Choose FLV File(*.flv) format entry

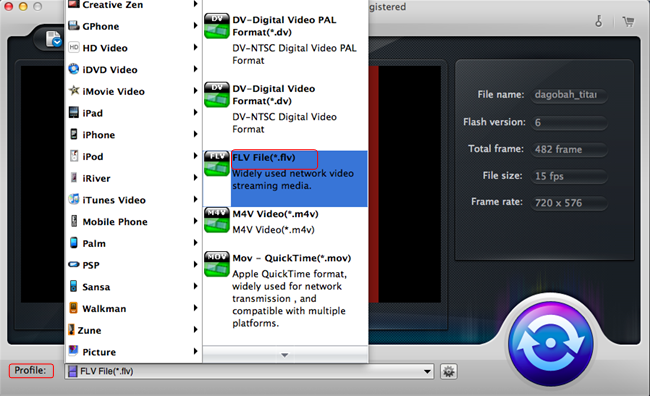[x=285, y=179]
